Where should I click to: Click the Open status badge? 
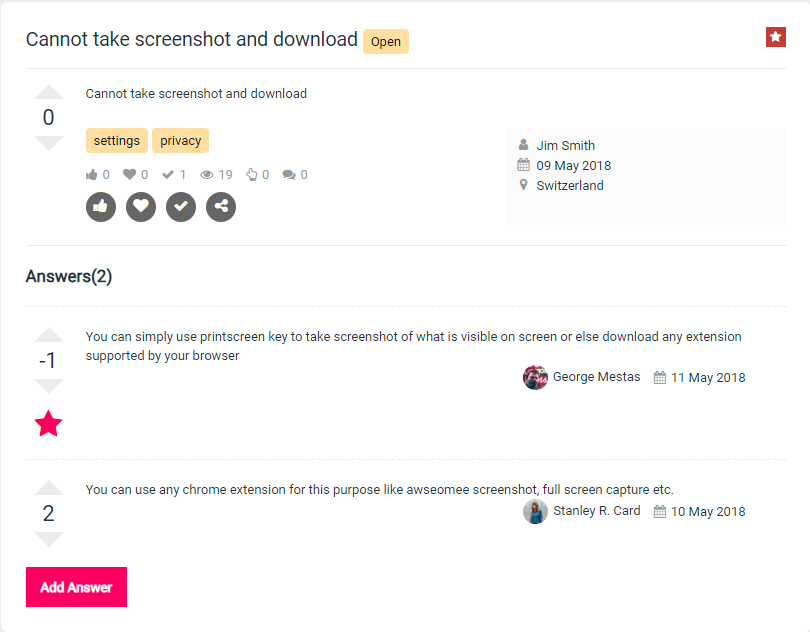[386, 42]
